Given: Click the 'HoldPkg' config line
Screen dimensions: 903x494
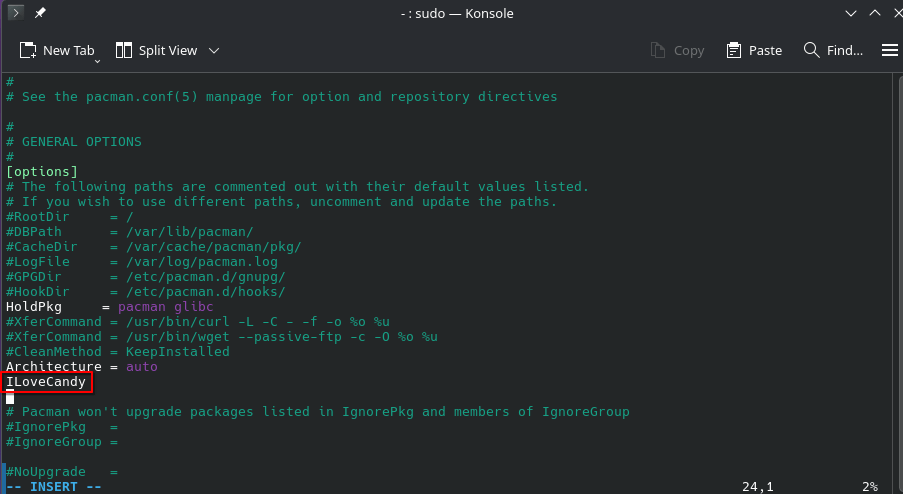Looking at the screenshot, I should click(x=101, y=307).
